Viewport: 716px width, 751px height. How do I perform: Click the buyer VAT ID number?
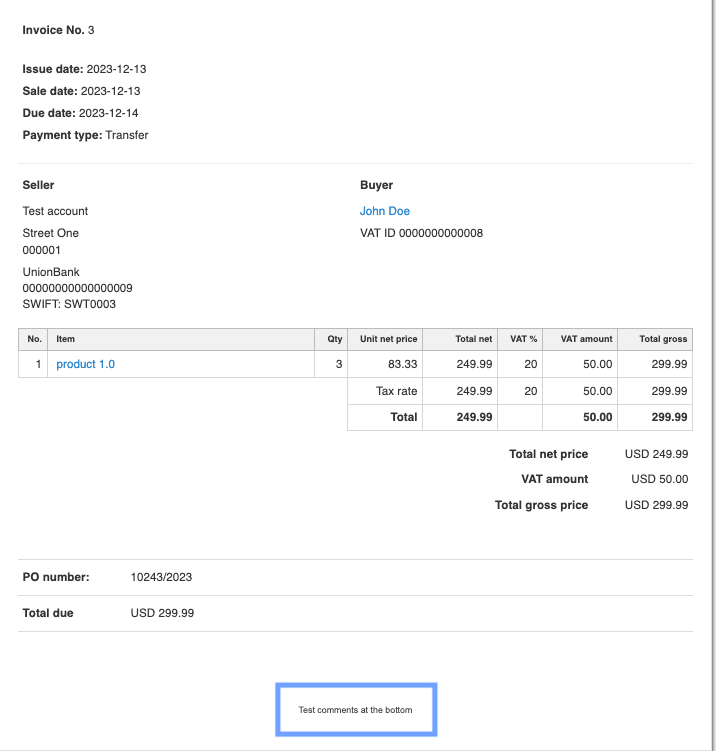[x=421, y=233]
